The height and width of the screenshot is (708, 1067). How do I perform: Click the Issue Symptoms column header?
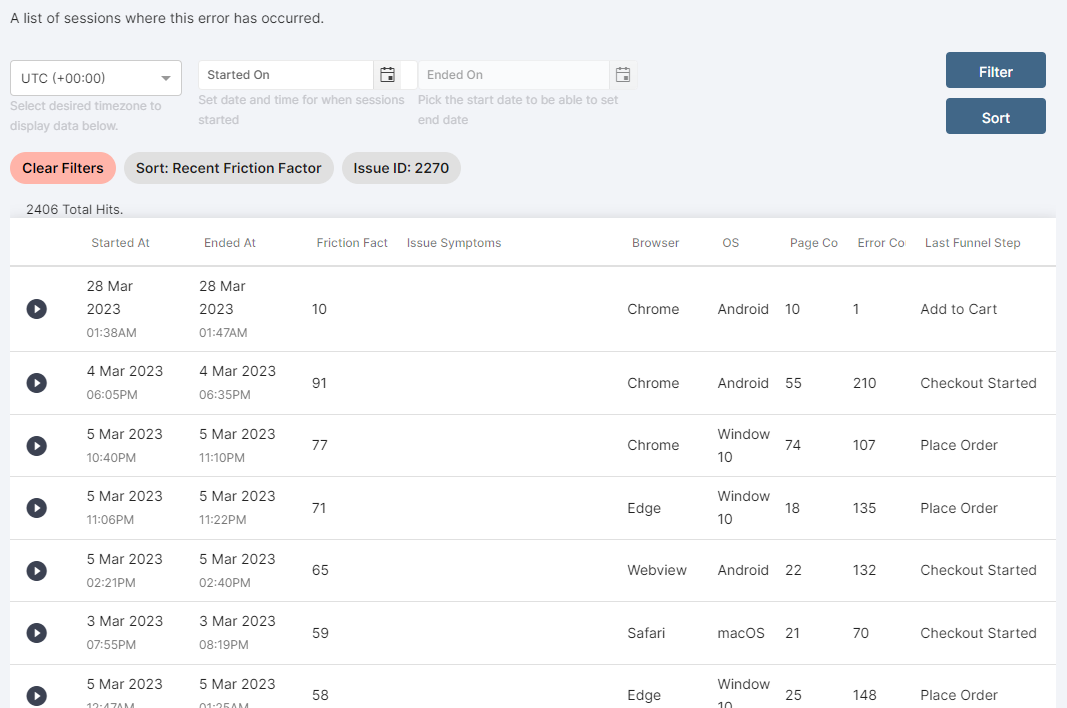click(x=454, y=243)
